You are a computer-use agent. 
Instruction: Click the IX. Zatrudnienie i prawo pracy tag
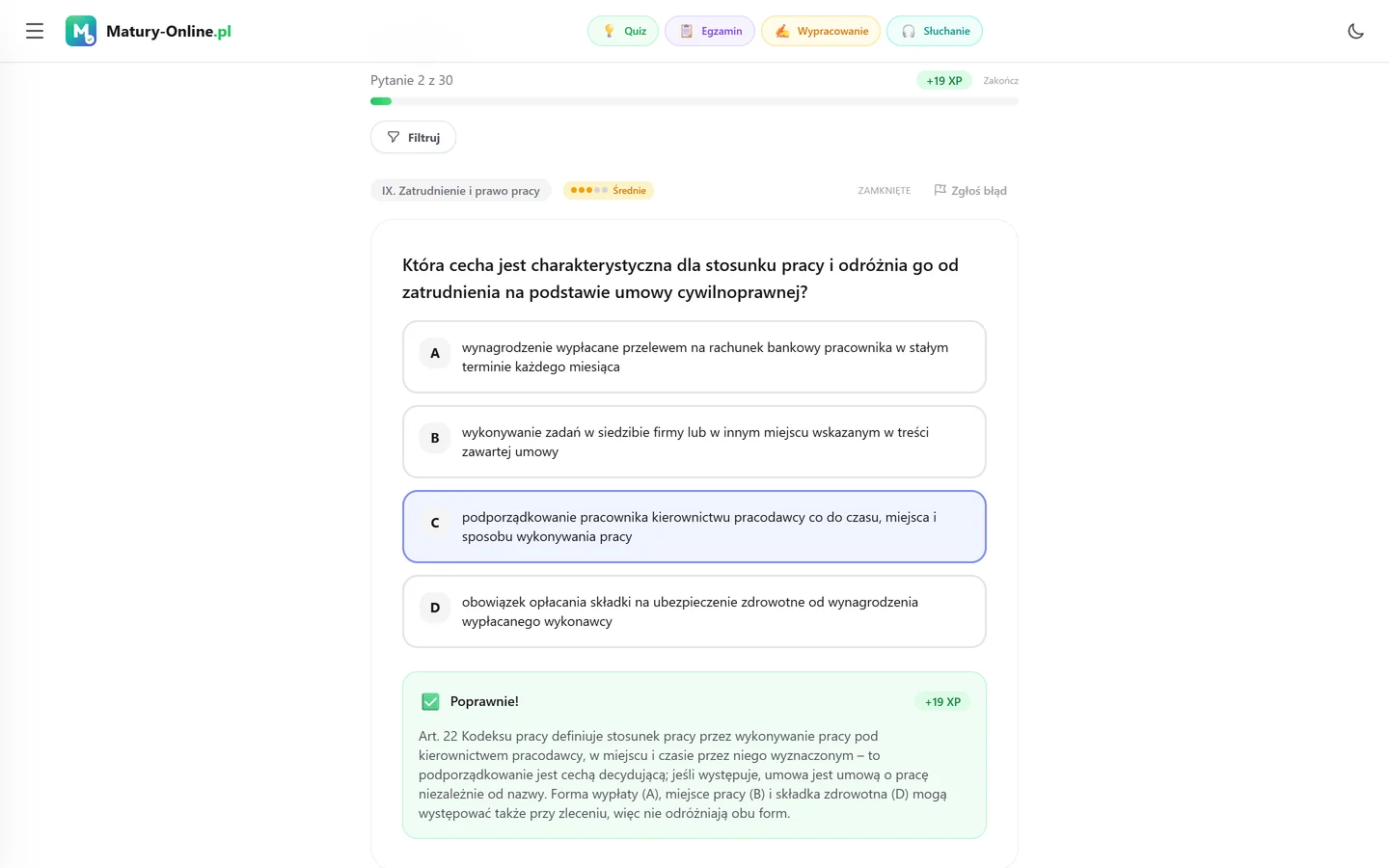[x=461, y=190]
